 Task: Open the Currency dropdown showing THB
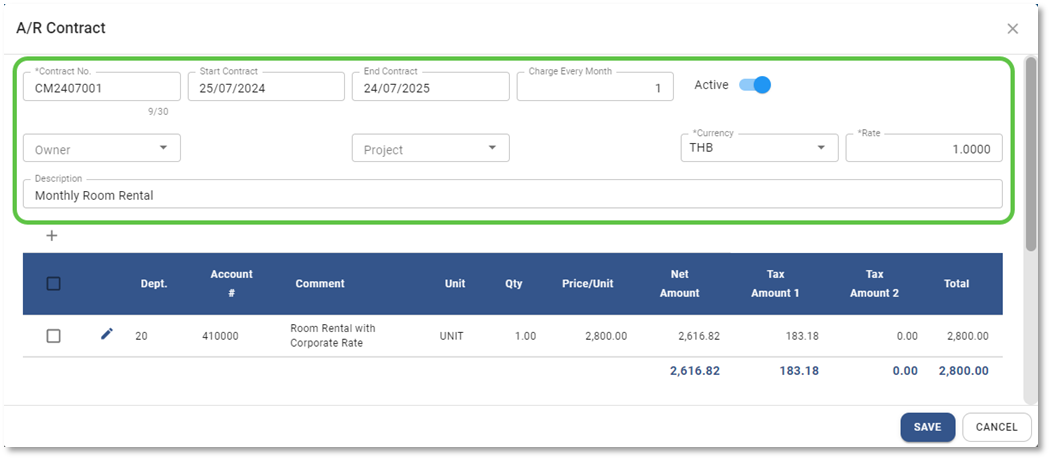point(758,149)
